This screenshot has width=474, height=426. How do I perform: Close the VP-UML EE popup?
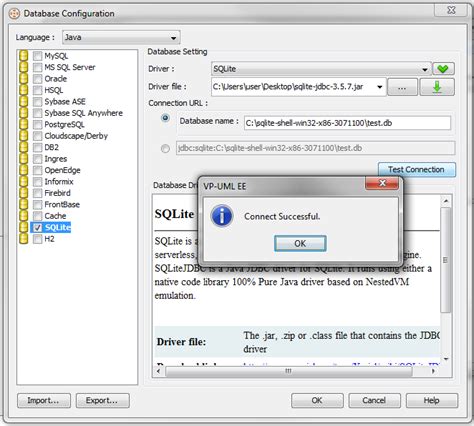pos(382,183)
